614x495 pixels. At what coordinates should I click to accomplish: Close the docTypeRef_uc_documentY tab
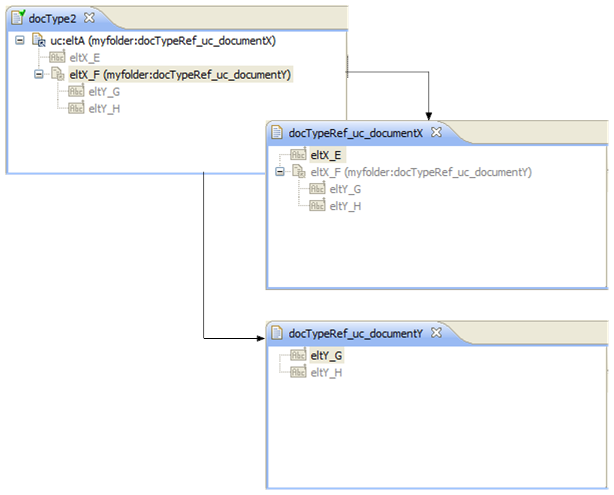(x=436, y=332)
